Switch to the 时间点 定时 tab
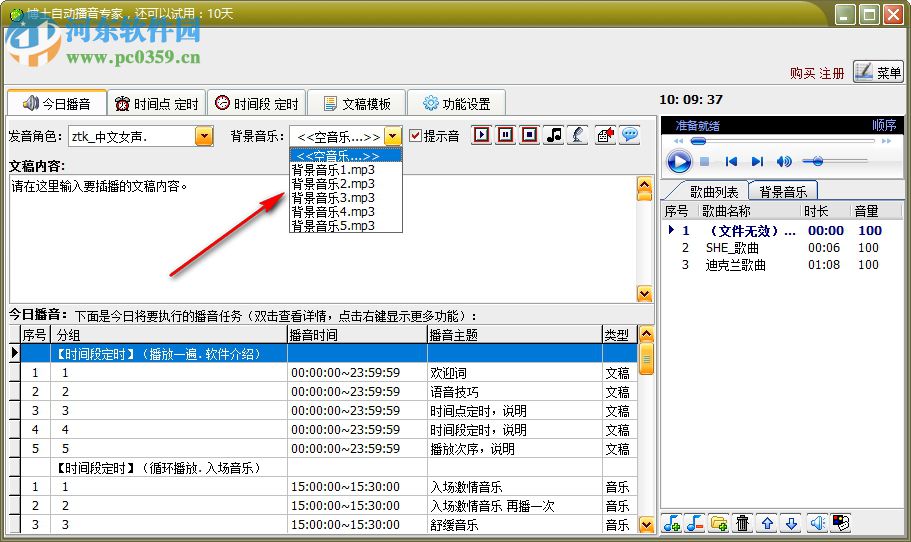Viewport: 911px width, 542px height. coord(156,104)
